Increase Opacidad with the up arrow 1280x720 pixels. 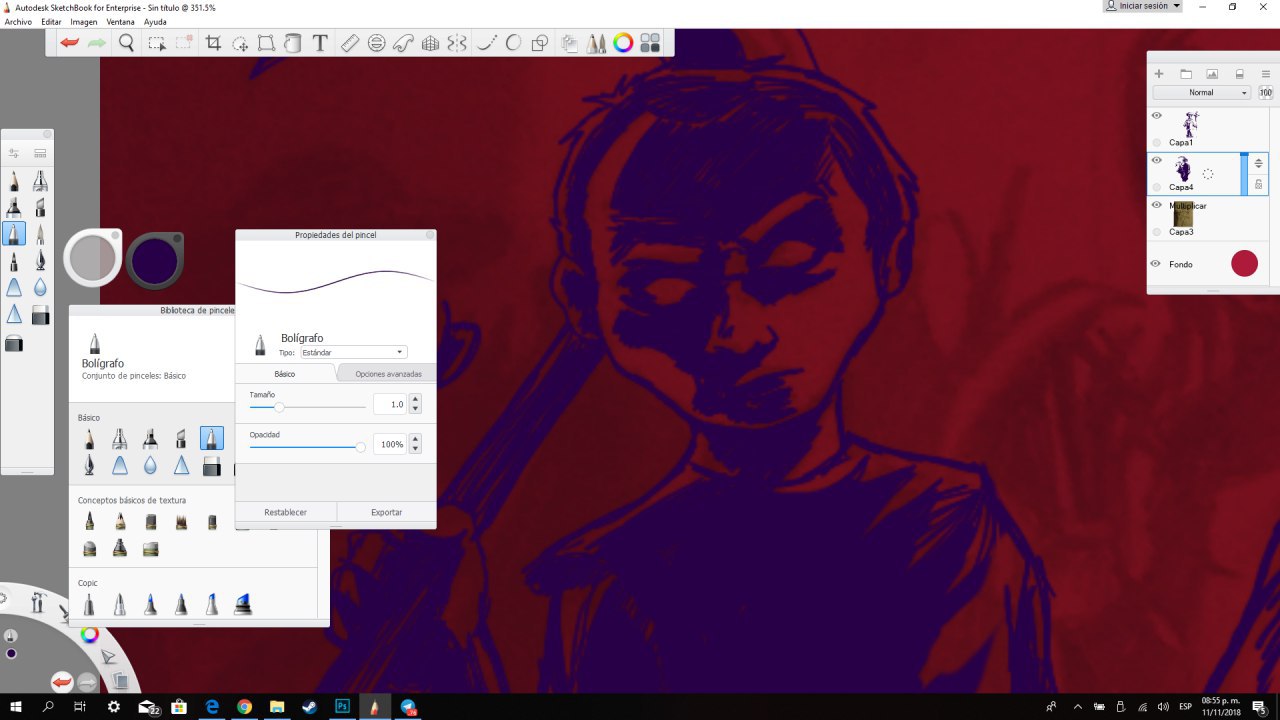click(415, 439)
